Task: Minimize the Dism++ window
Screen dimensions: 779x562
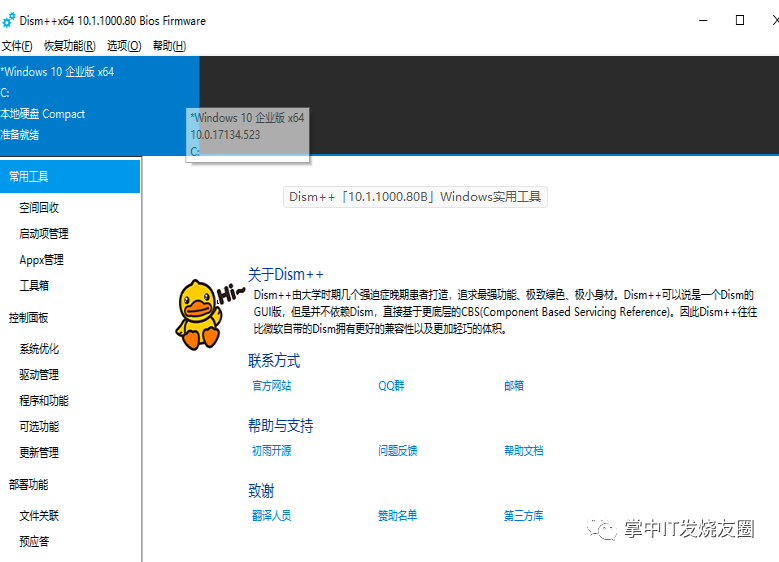Action: tap(703, 20)
